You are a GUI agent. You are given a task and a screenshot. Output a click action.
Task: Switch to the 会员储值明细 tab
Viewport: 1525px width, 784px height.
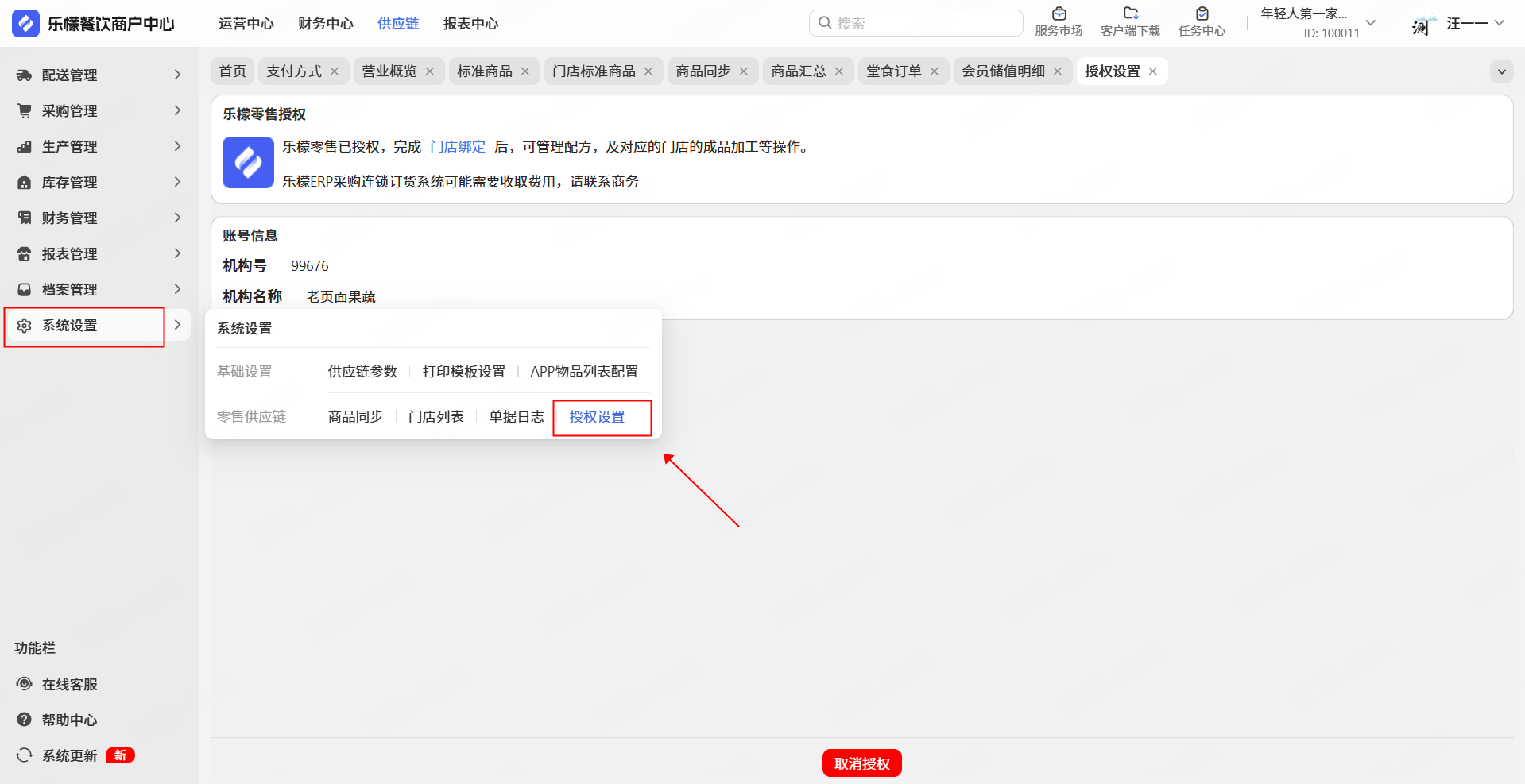pos(1003,71)
